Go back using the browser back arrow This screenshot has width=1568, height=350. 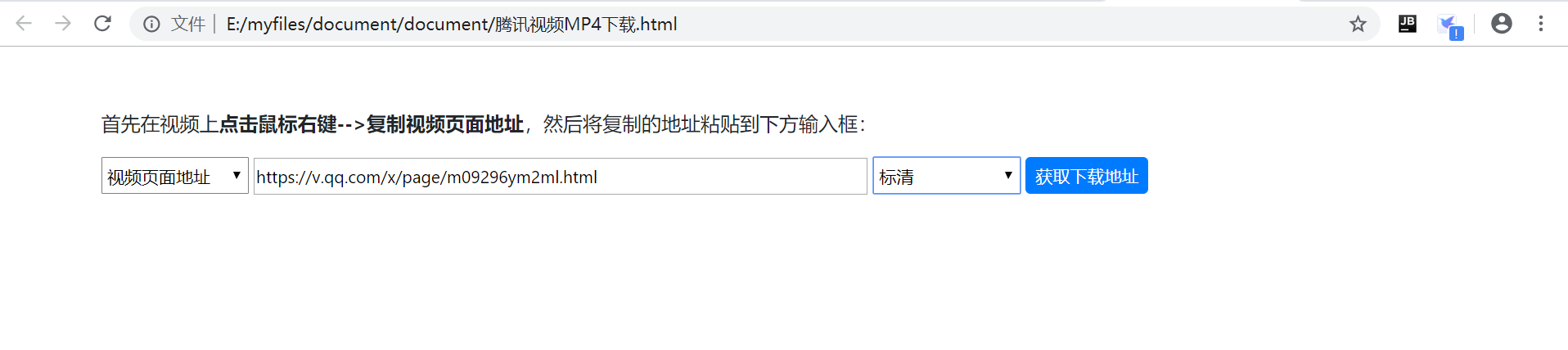(x=24, y=24)
